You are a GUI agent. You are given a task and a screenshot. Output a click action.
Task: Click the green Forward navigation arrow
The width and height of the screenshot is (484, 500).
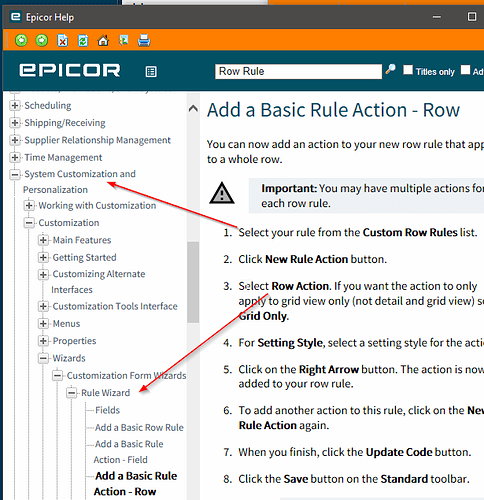(42, 41)
